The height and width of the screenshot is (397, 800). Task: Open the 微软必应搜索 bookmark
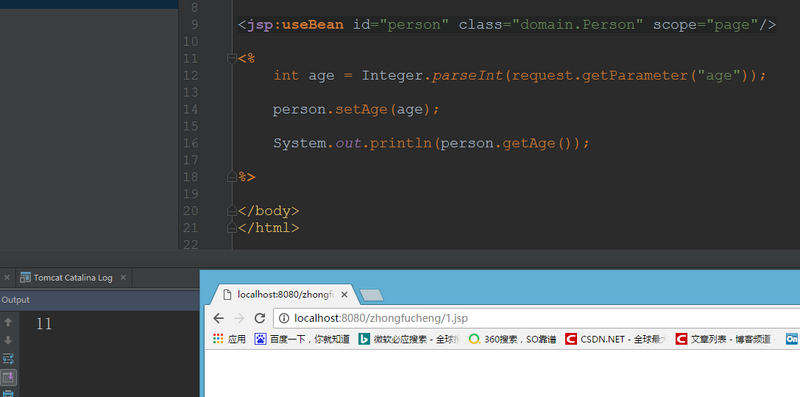[x=409, y=339]
